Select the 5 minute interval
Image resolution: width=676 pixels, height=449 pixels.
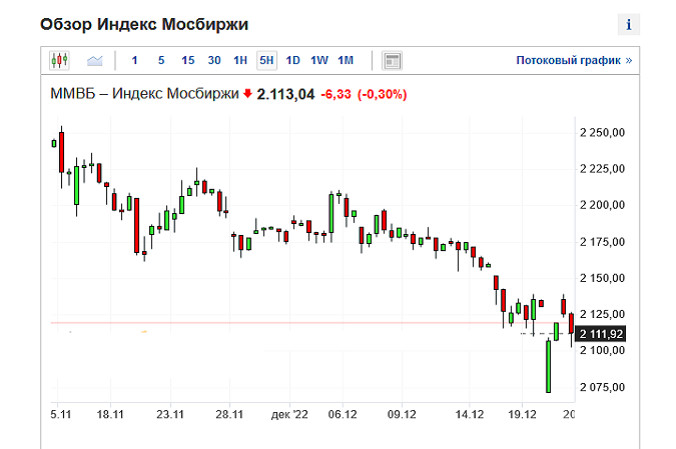pos(161,60)
